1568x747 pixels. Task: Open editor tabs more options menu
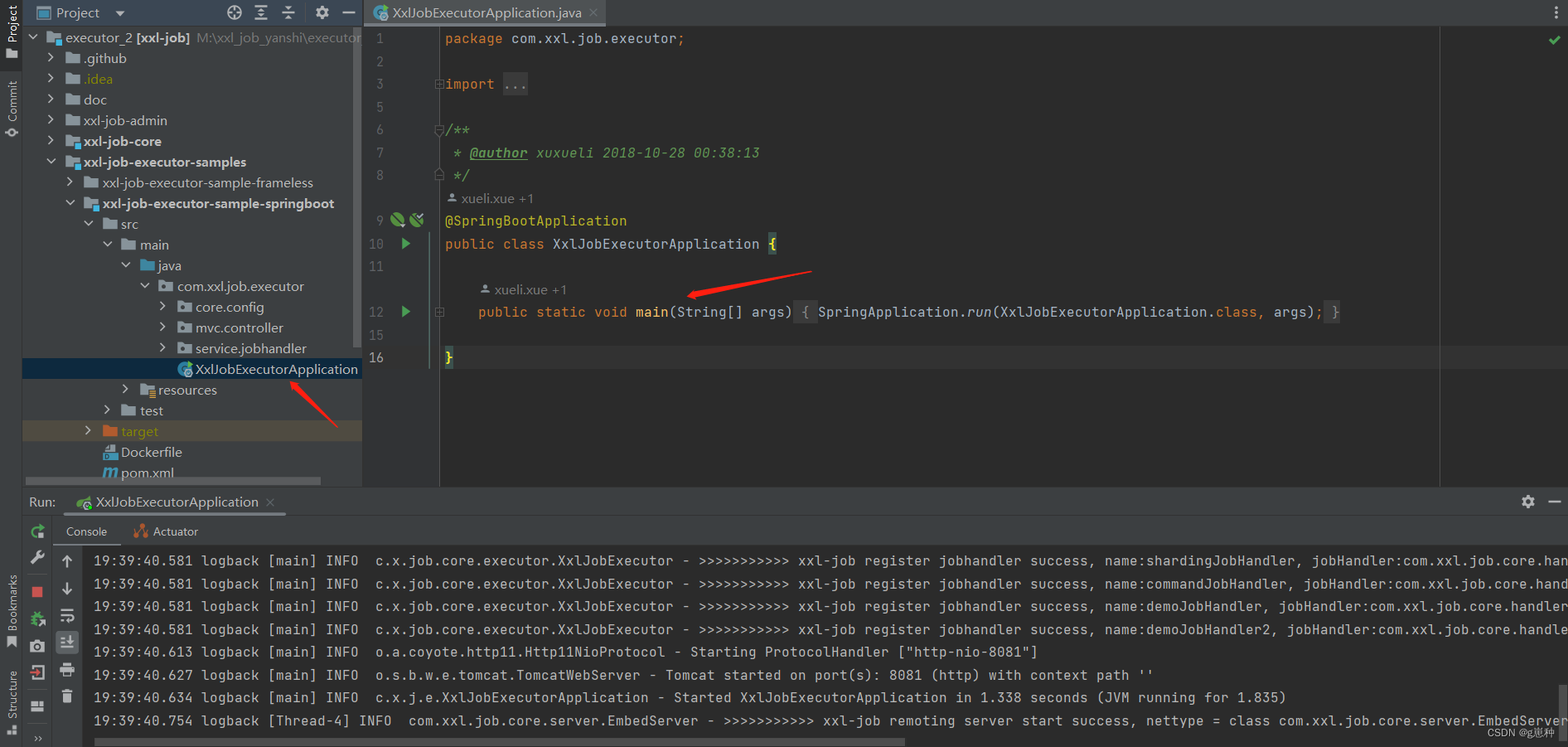(1556, 12)
